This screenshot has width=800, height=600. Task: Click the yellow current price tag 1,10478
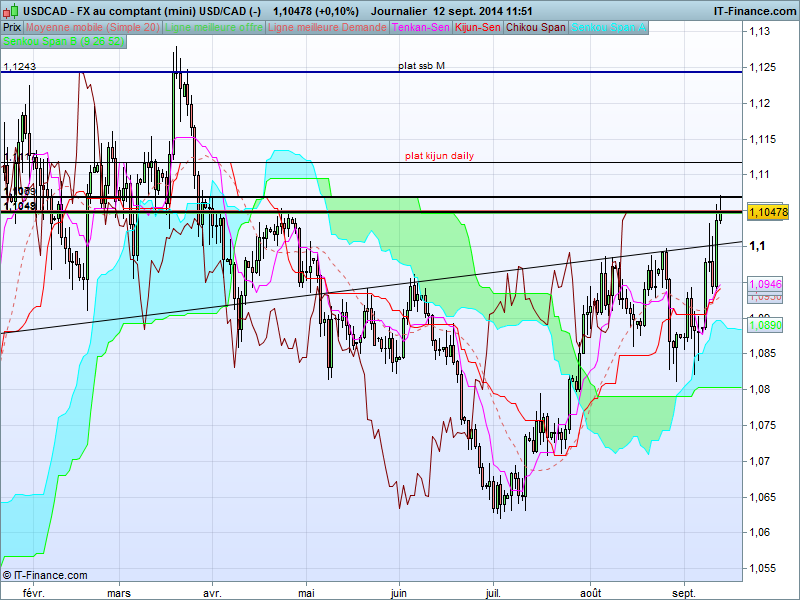(768, 212)
